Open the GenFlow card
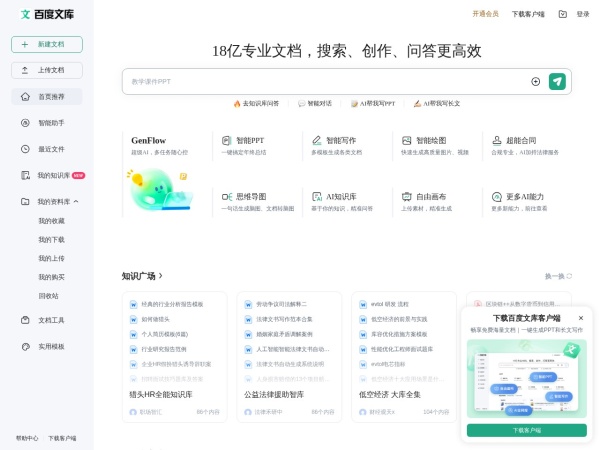This screenshot has height=450, width=600. tap(160, 145)
